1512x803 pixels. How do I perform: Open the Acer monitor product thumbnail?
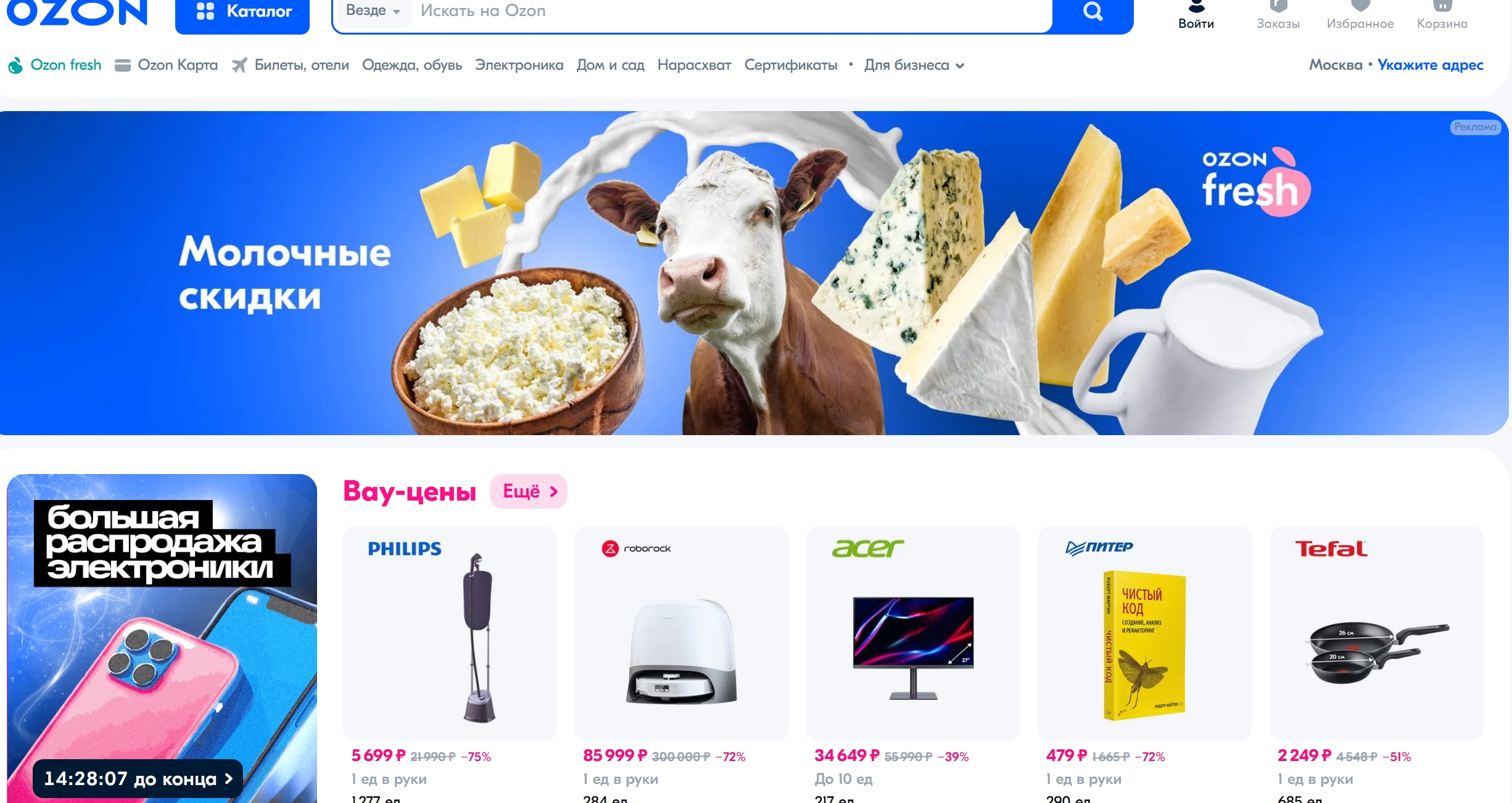[x=913, y=633]
